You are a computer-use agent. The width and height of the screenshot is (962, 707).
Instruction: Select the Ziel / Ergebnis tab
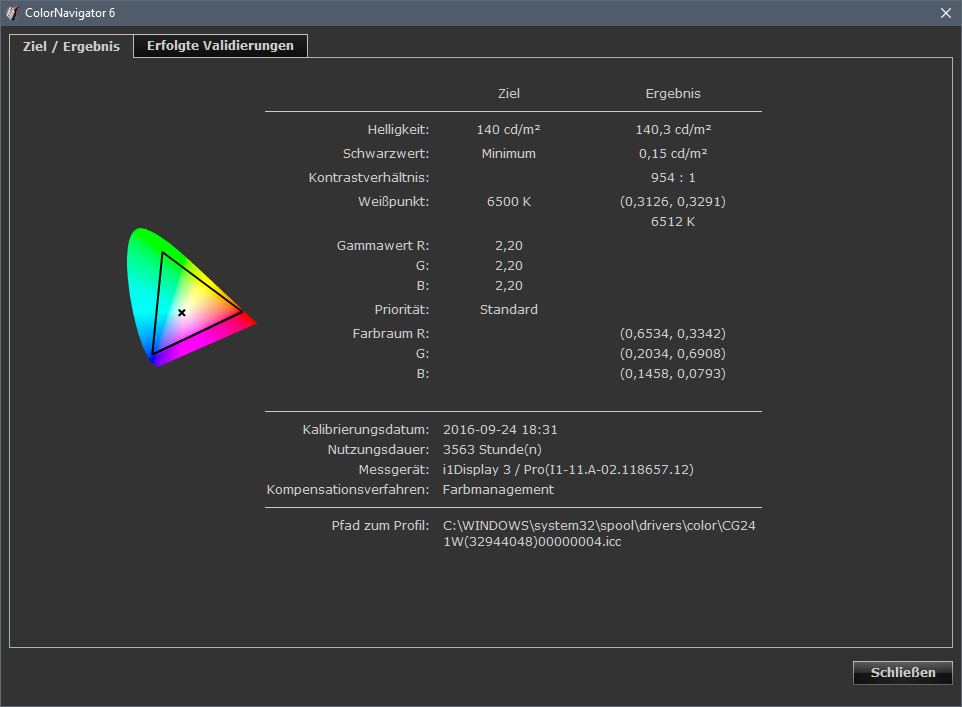pos(71,46)
